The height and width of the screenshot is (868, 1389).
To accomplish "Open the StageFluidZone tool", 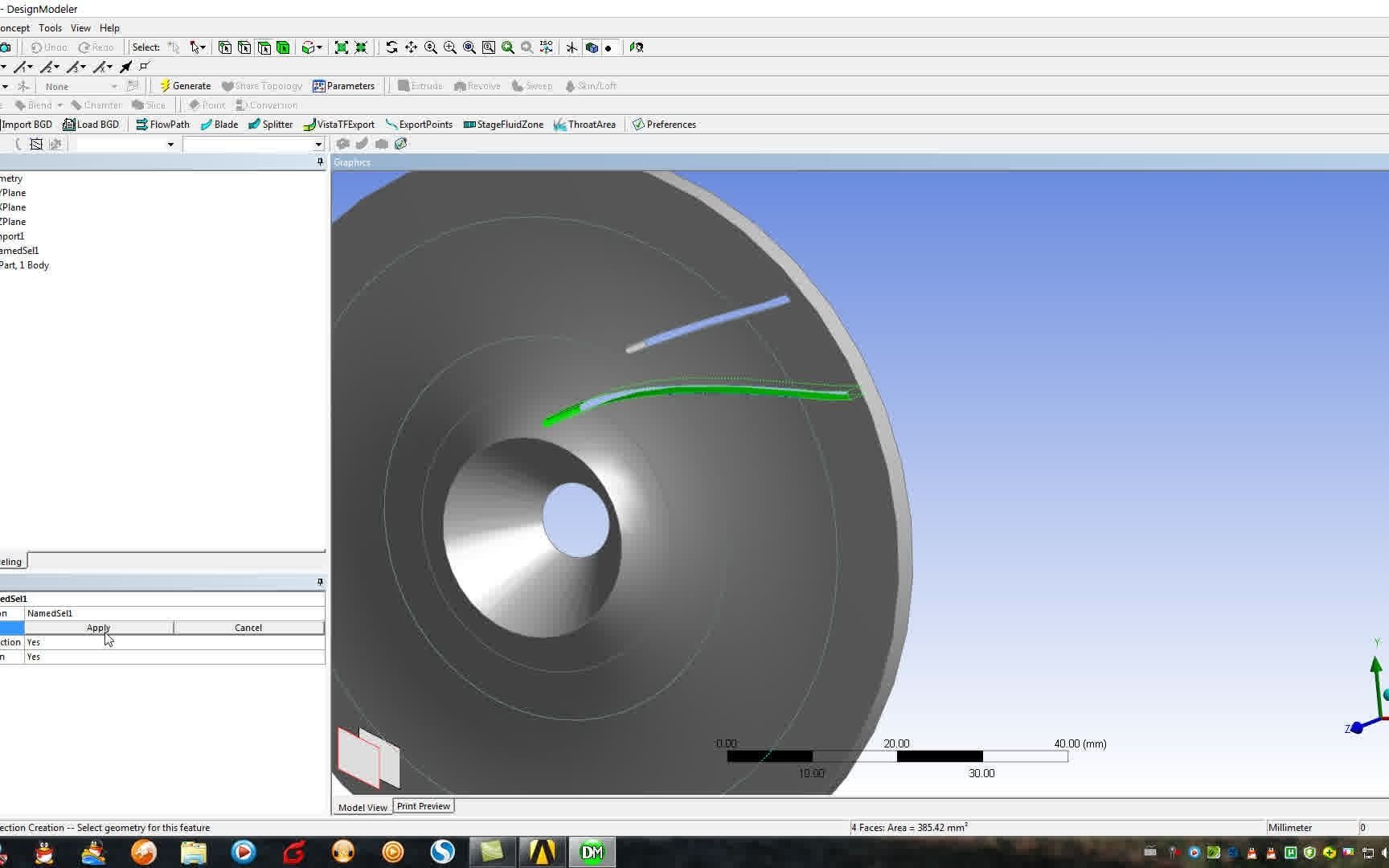I will coord(503,124).
